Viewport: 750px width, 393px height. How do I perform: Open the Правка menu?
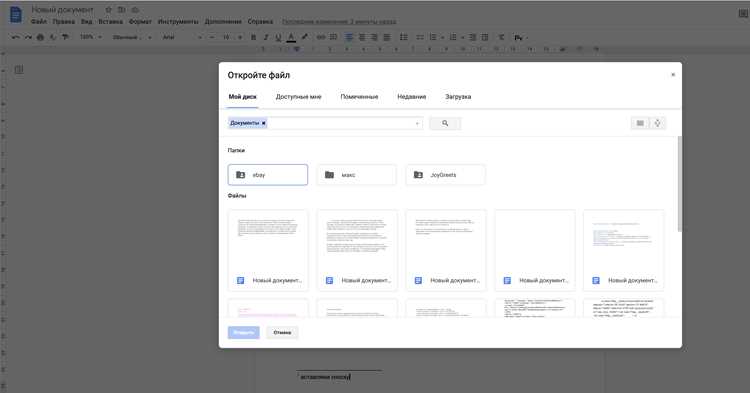pyautogui.click(x=64, y=22)
